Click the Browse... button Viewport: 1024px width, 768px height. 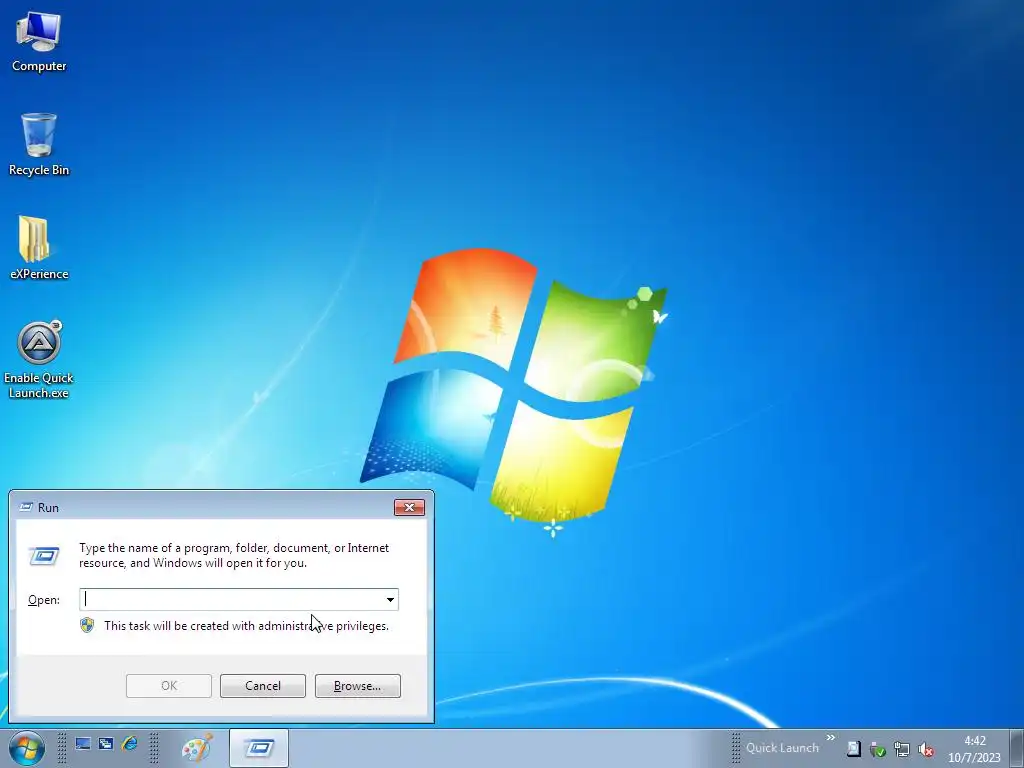tap(357, 686)
